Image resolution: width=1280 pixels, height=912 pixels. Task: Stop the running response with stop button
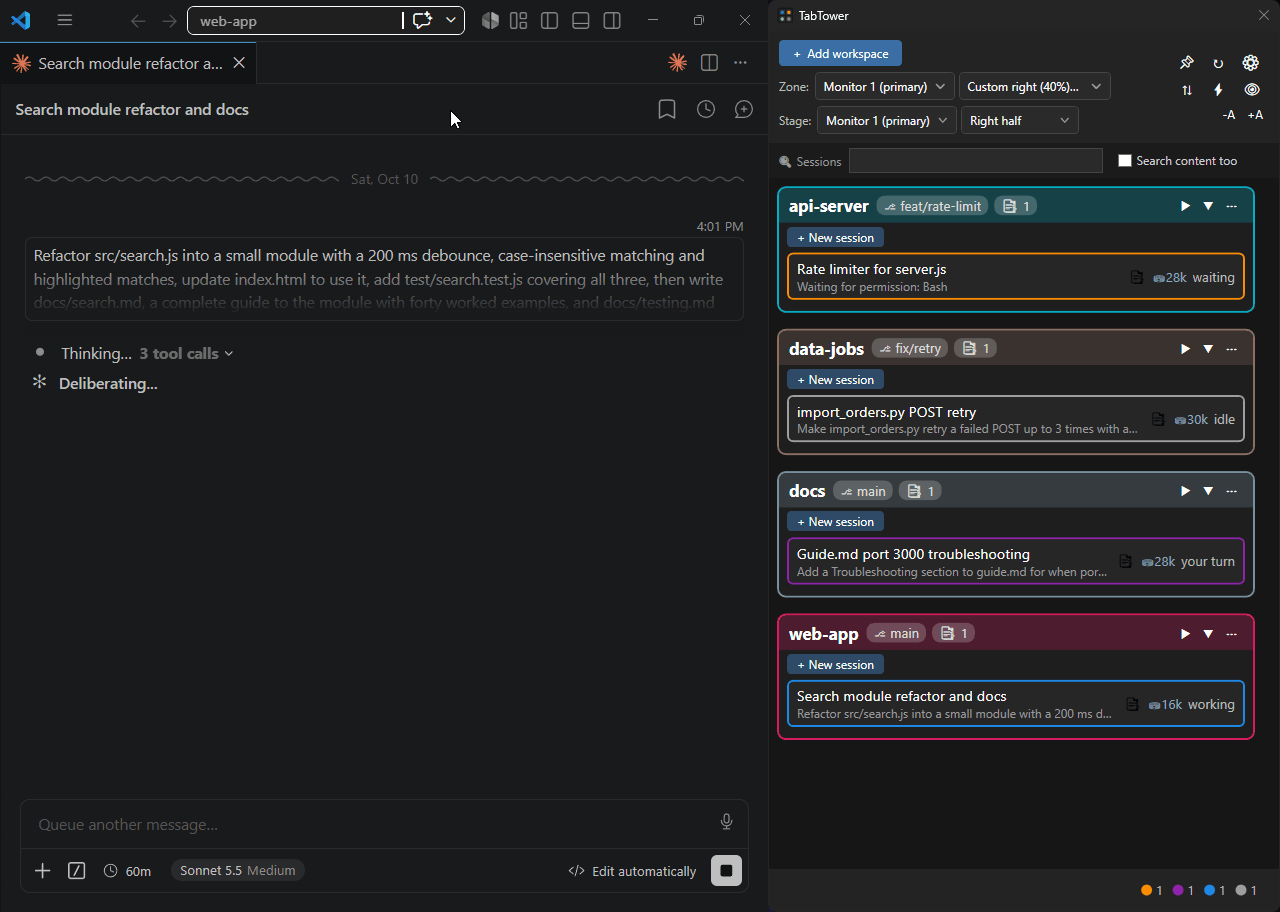[x=726, y=871]
